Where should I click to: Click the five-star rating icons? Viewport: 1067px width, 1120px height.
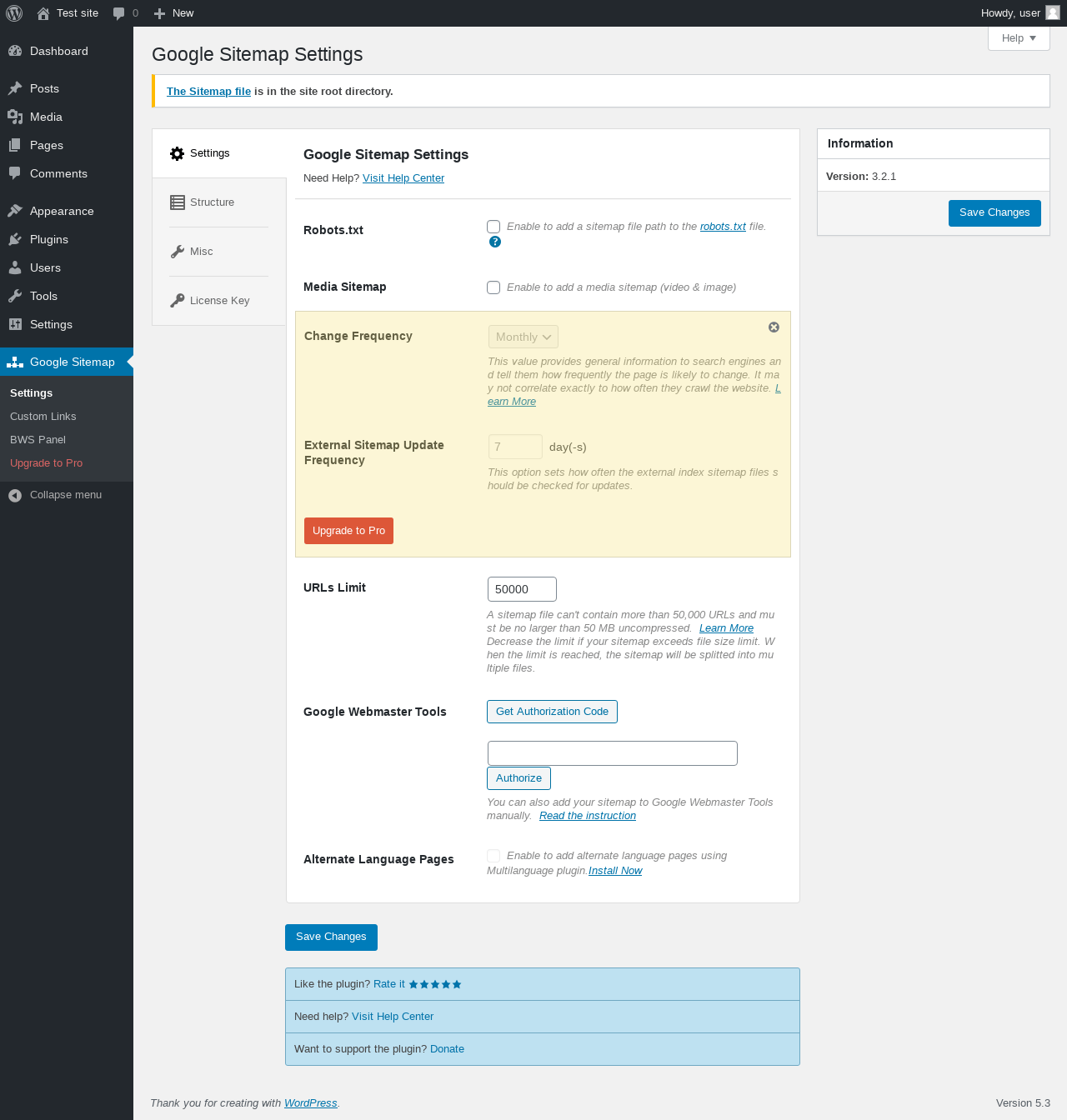[x=435, y=984]
